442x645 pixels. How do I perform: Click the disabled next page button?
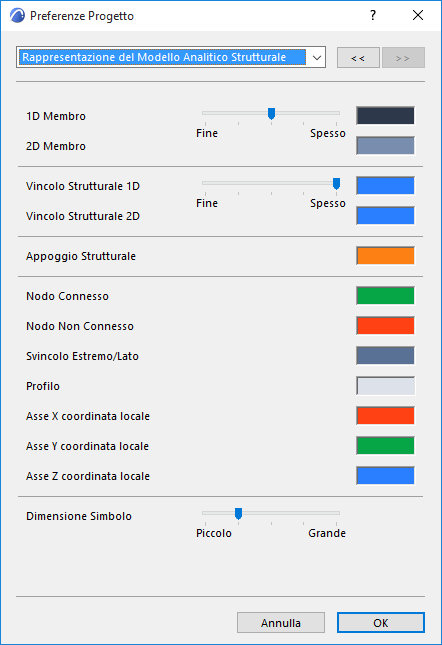403,58
